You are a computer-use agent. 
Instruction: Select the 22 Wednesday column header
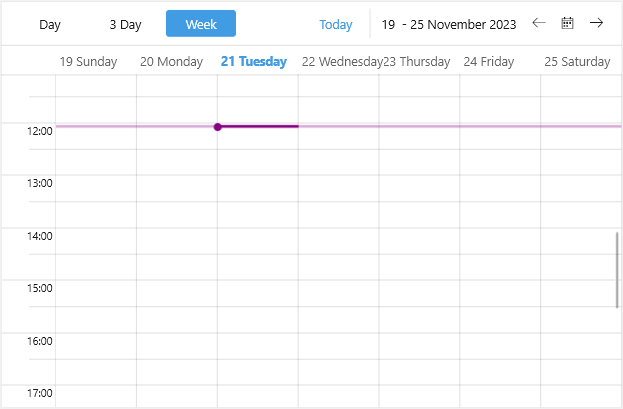(x=341, y=61)
